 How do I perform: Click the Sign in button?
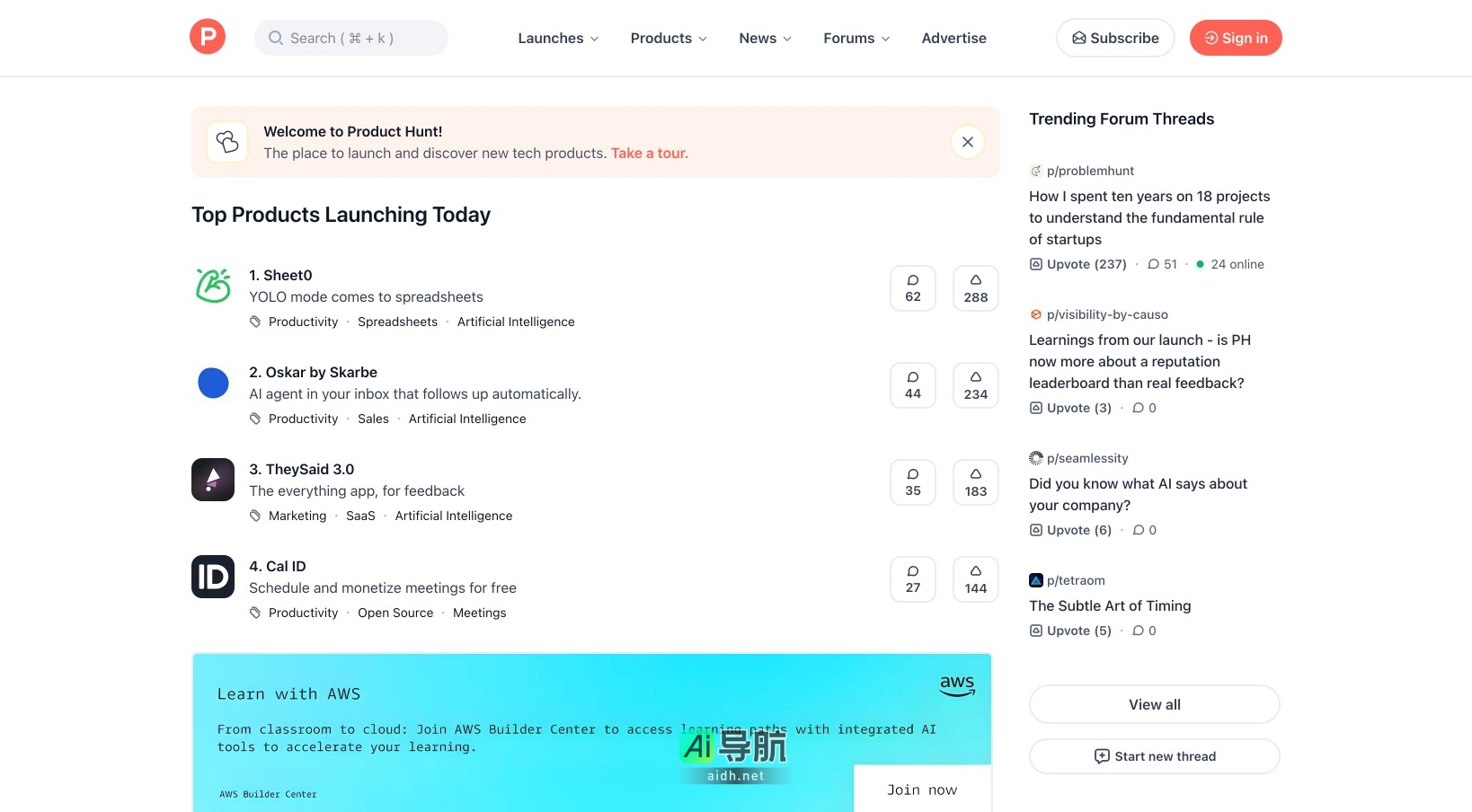(1235, 38)
